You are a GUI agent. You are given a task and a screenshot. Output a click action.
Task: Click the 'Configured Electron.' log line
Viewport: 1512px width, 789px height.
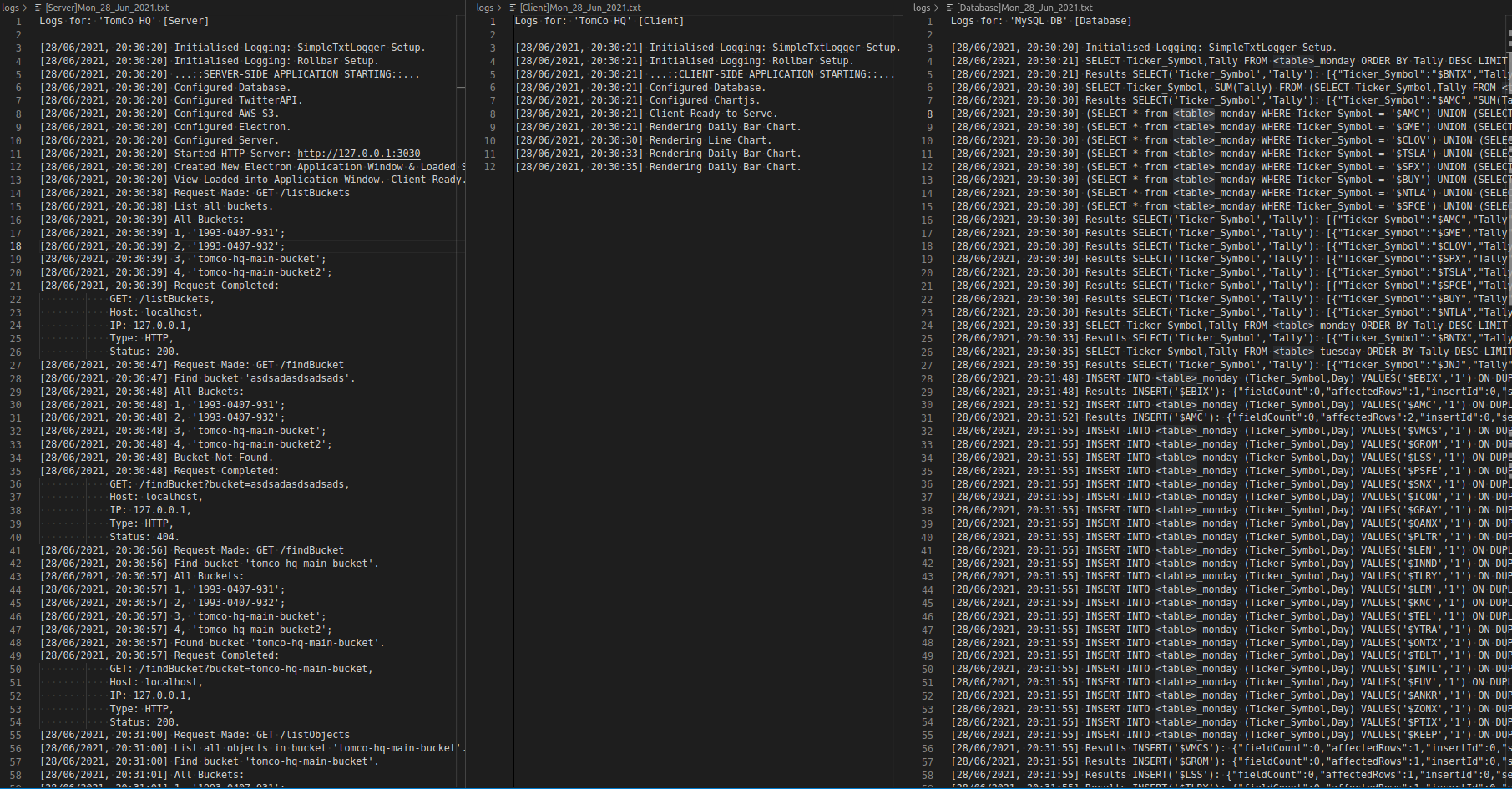pyautogui.click(x=165, y=127)
